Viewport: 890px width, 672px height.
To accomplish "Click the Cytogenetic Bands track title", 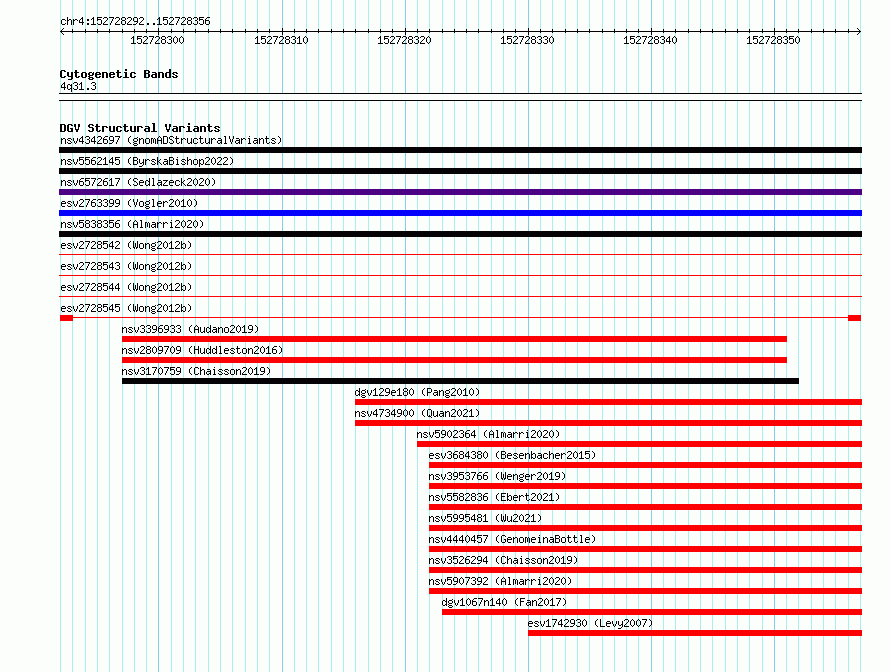I will pyautogui.click(x=119, y=74).
